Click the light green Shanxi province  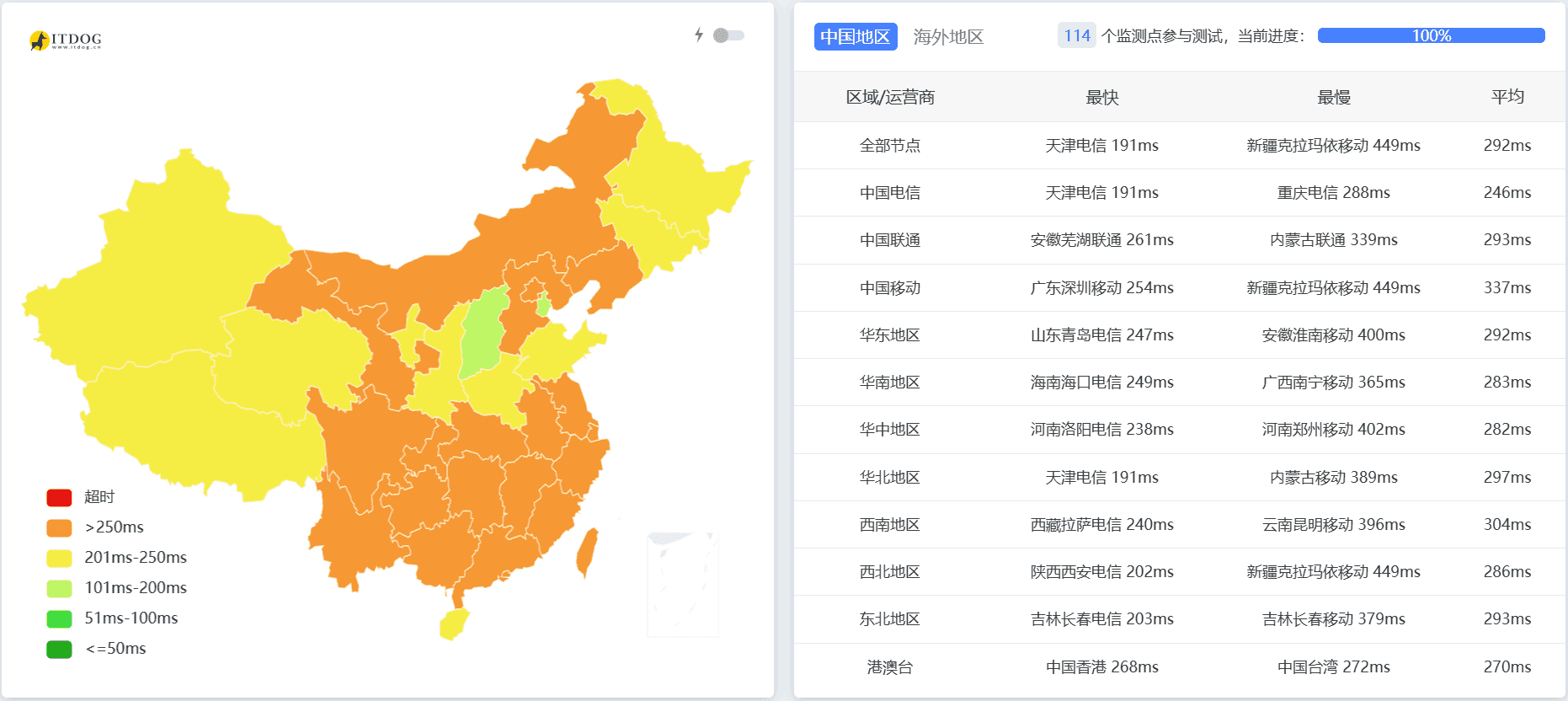click(x=485, y=331)
